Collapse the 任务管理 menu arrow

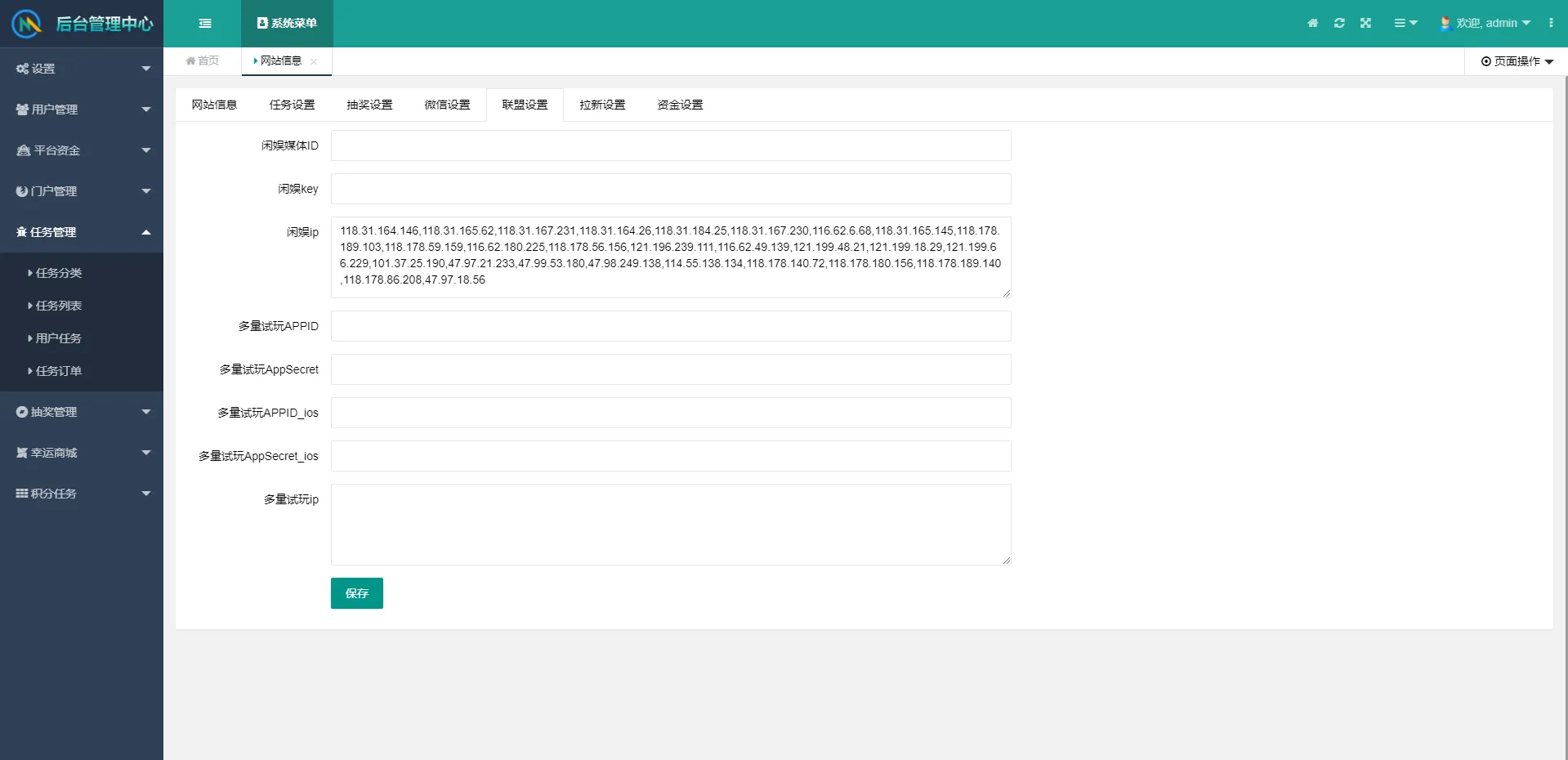[146, 232]
